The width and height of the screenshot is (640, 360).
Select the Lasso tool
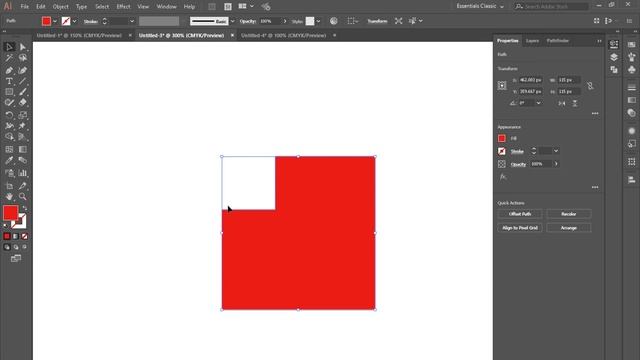(x=23, y=58)
